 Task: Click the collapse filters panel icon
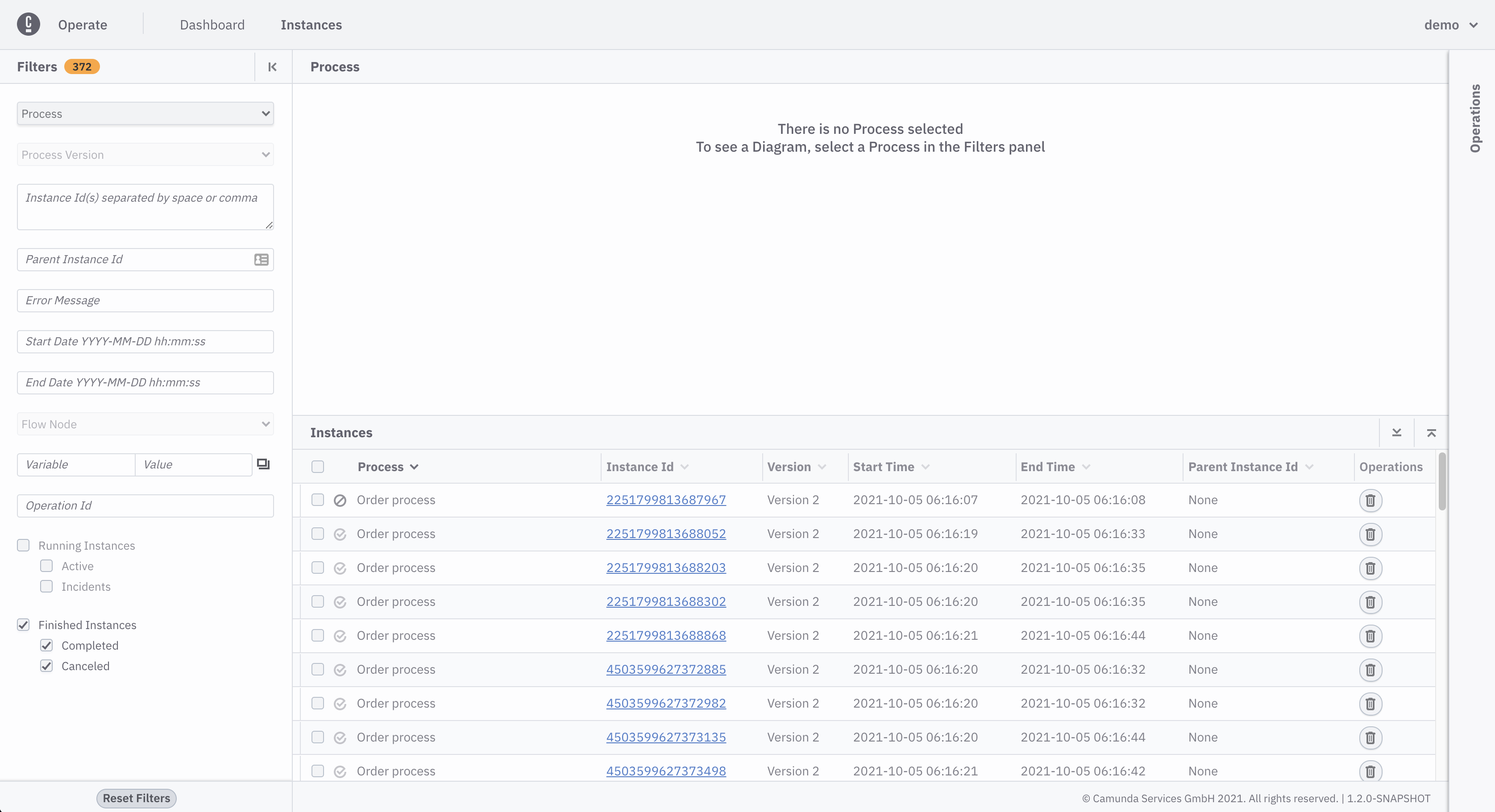point(272,67)
